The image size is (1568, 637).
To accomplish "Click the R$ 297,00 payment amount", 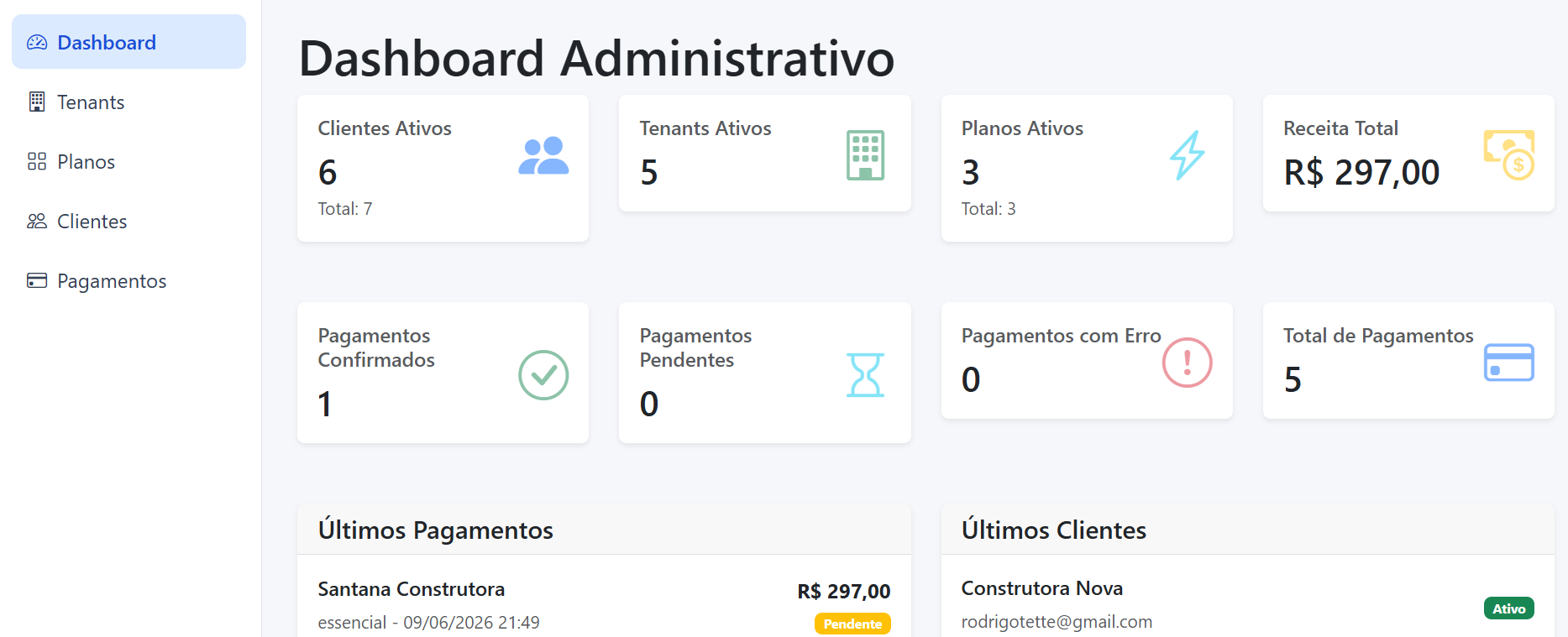I will 844,592.
